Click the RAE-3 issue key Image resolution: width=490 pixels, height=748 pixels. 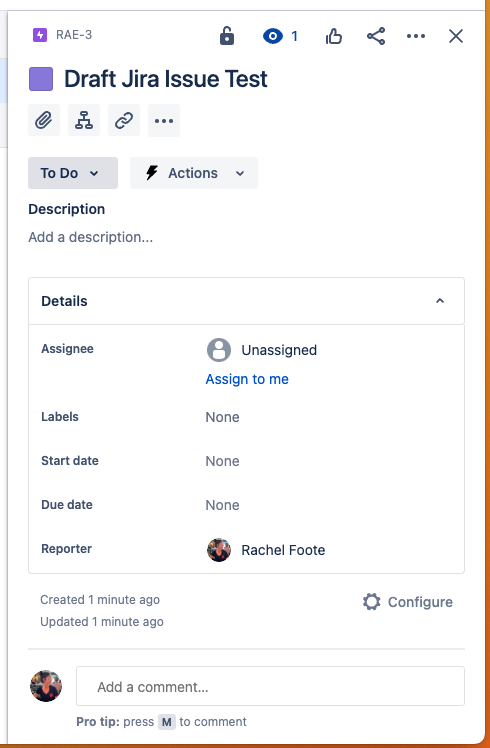click(x=74, y=35)
